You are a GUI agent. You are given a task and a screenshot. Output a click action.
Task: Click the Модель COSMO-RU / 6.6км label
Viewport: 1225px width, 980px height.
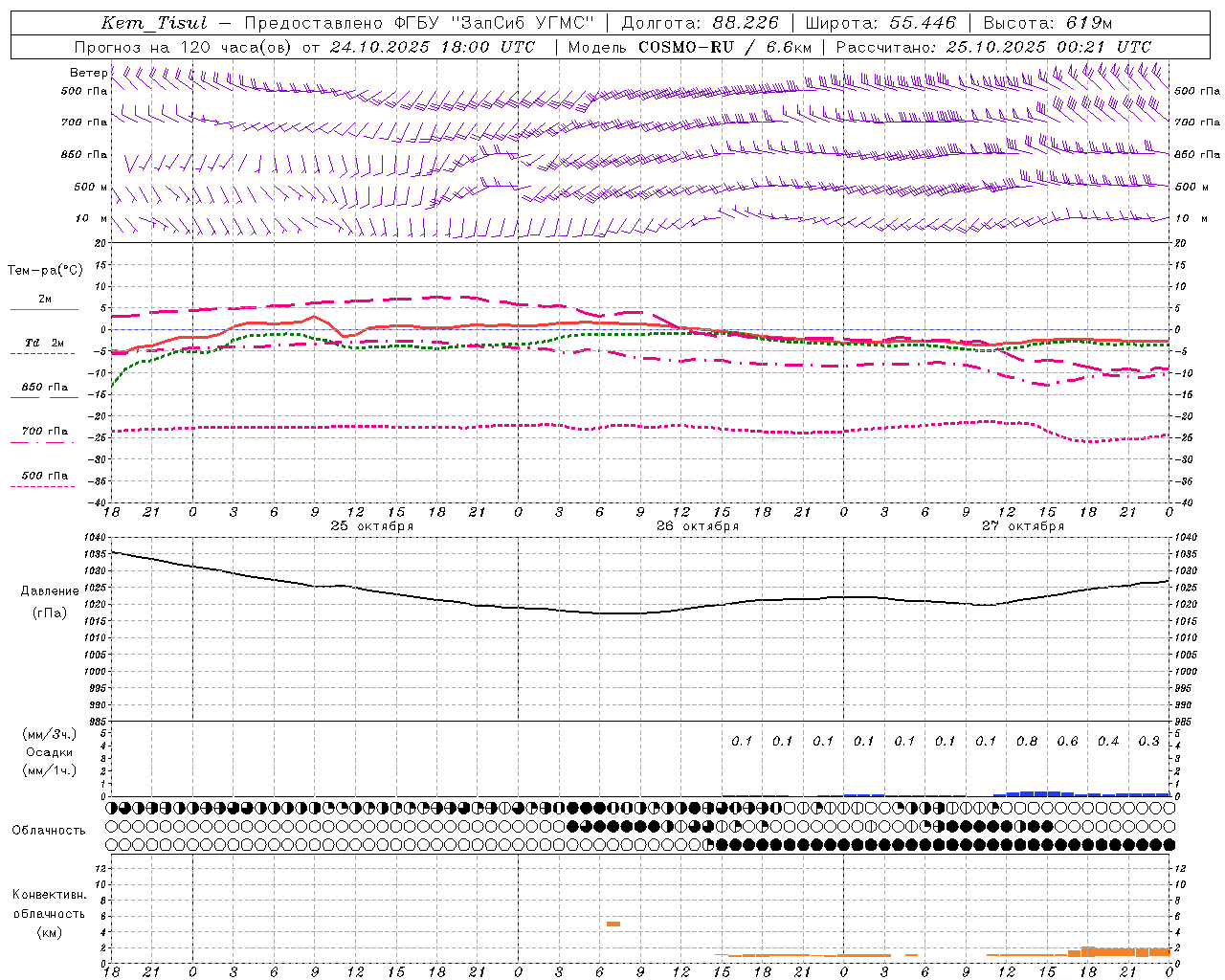click(690, 47)
